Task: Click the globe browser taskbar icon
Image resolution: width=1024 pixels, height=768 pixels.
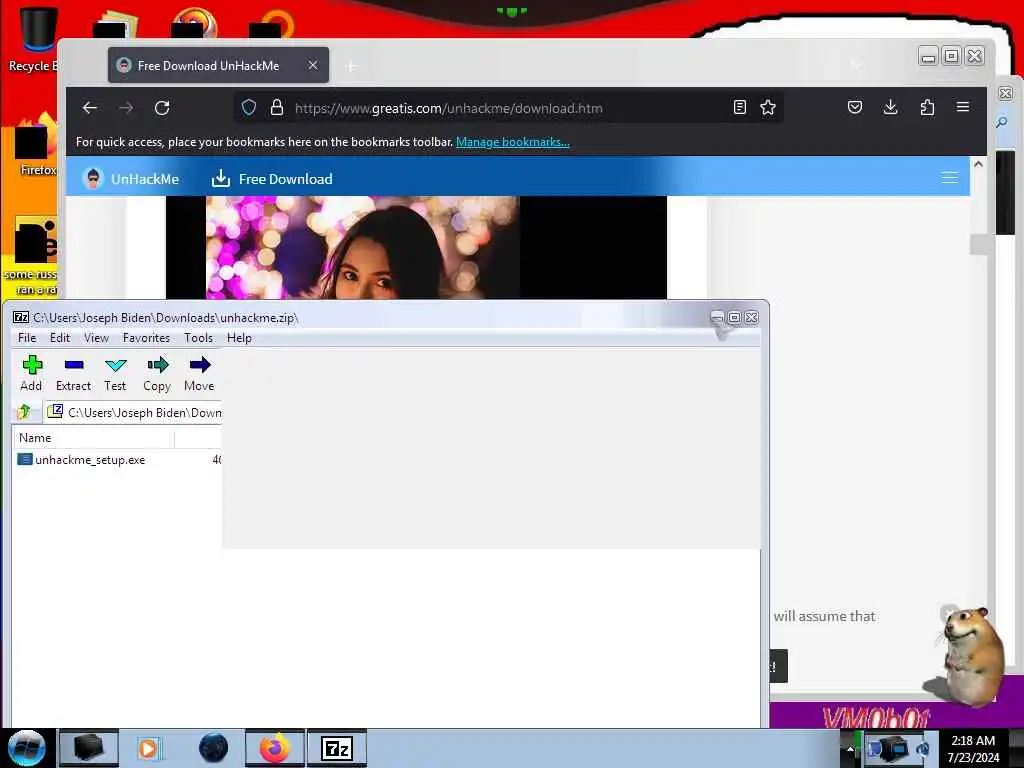Action: point(214,748)
